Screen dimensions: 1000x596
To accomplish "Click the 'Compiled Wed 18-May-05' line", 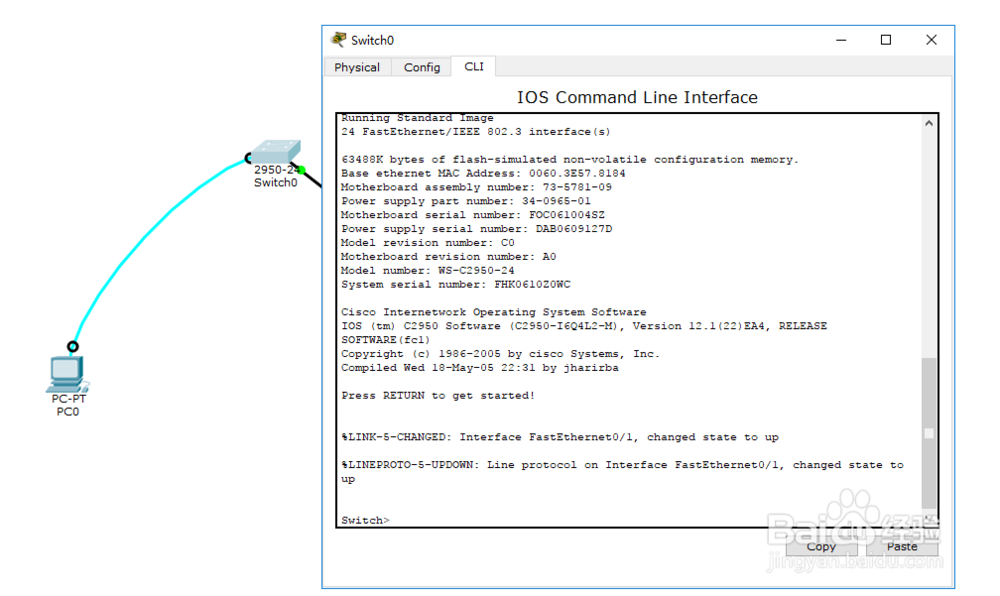I will pos(479,368).
